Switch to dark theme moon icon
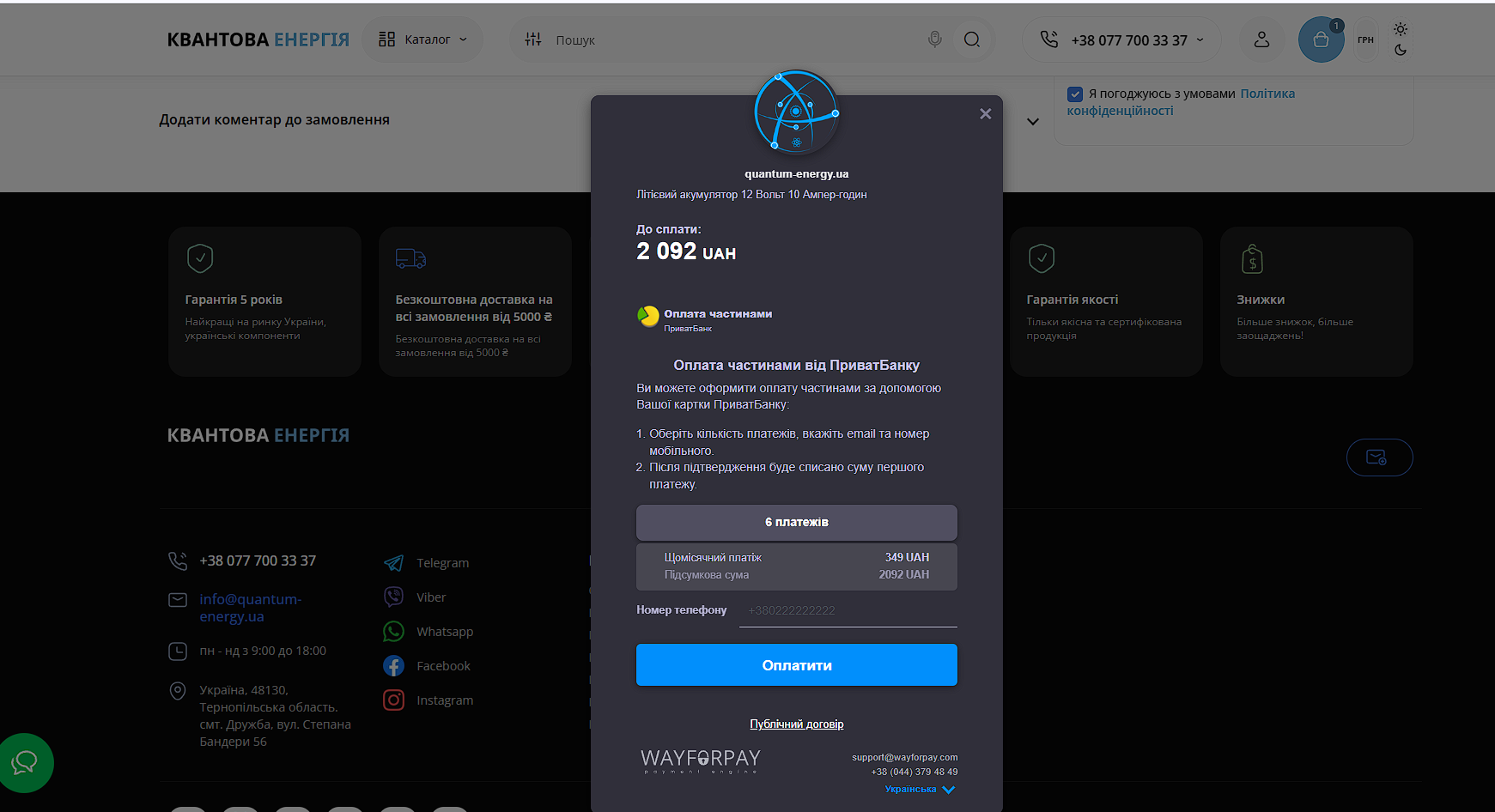Screen dimensions: 1495x812 click(1401, 50)
